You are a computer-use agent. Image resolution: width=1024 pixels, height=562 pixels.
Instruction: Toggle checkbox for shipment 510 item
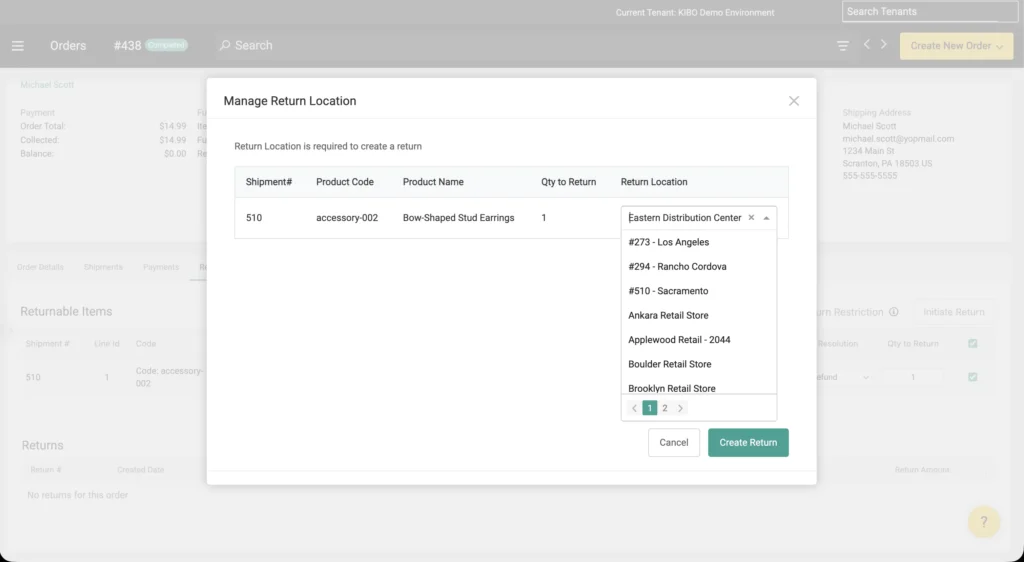pos(973,377)
